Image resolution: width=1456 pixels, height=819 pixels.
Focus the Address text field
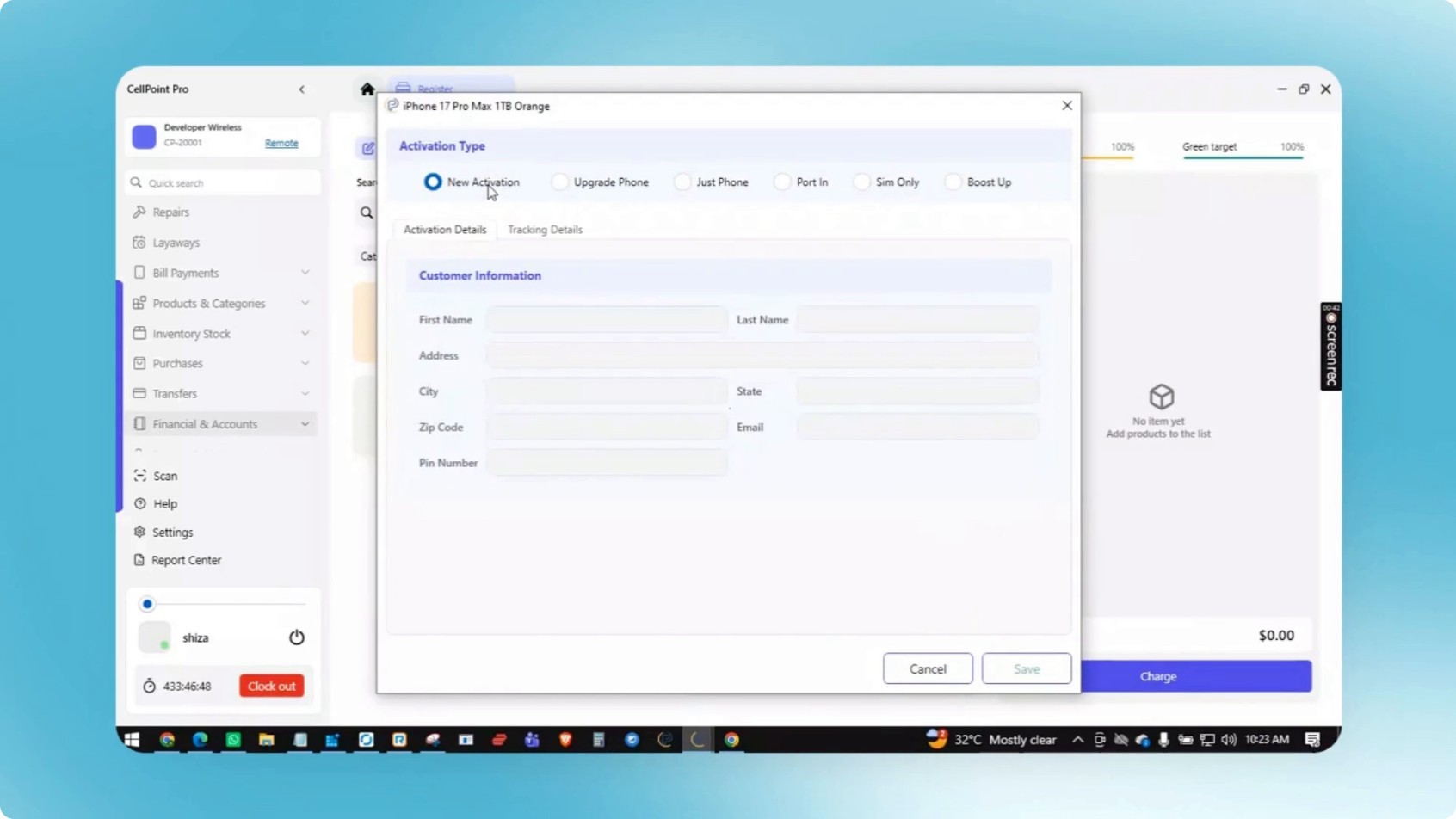coord(762,355)
